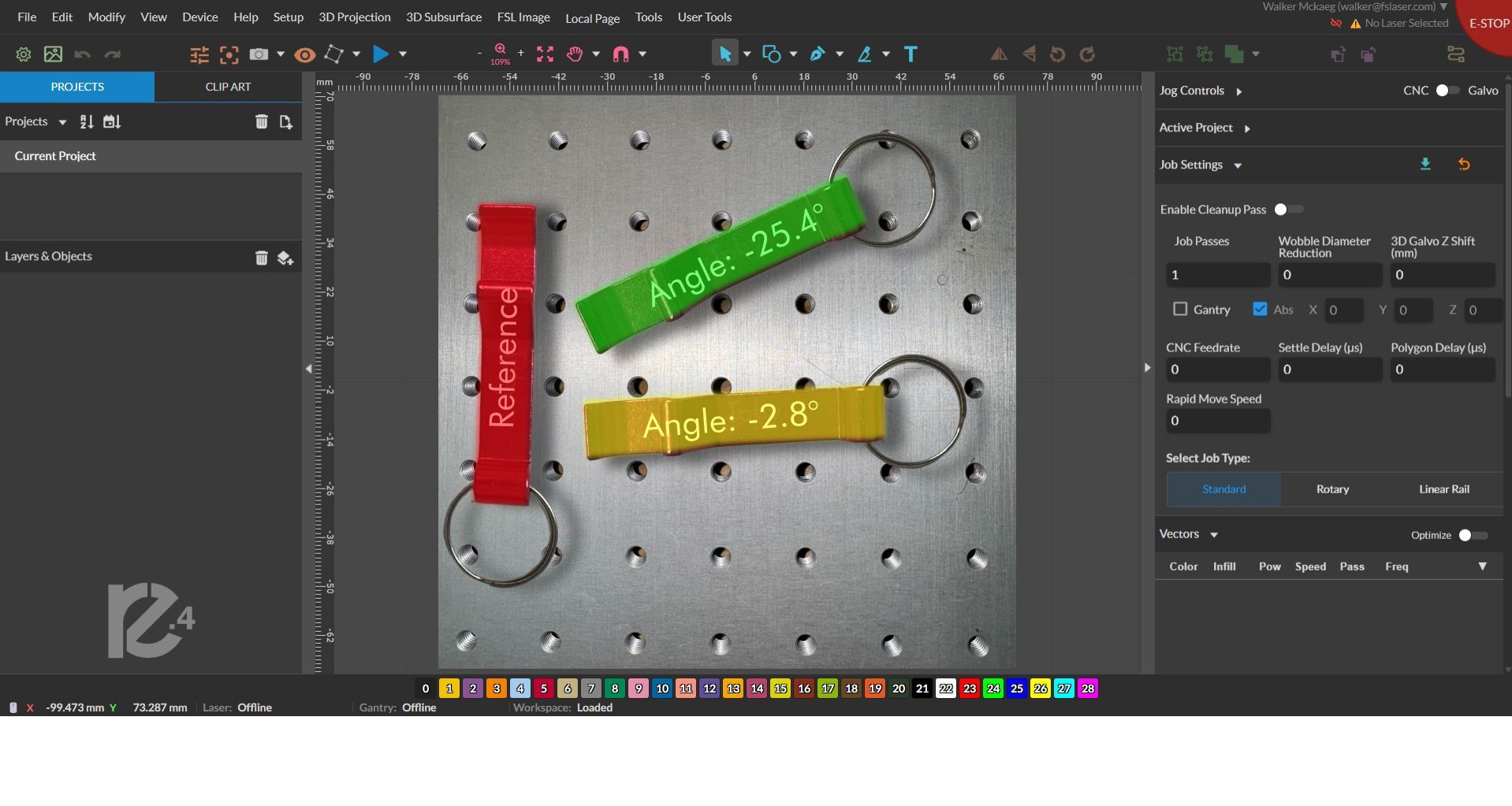The image size is (1512, 806).
Task: Click the Fit to screen icon
Action: [544, 54]
